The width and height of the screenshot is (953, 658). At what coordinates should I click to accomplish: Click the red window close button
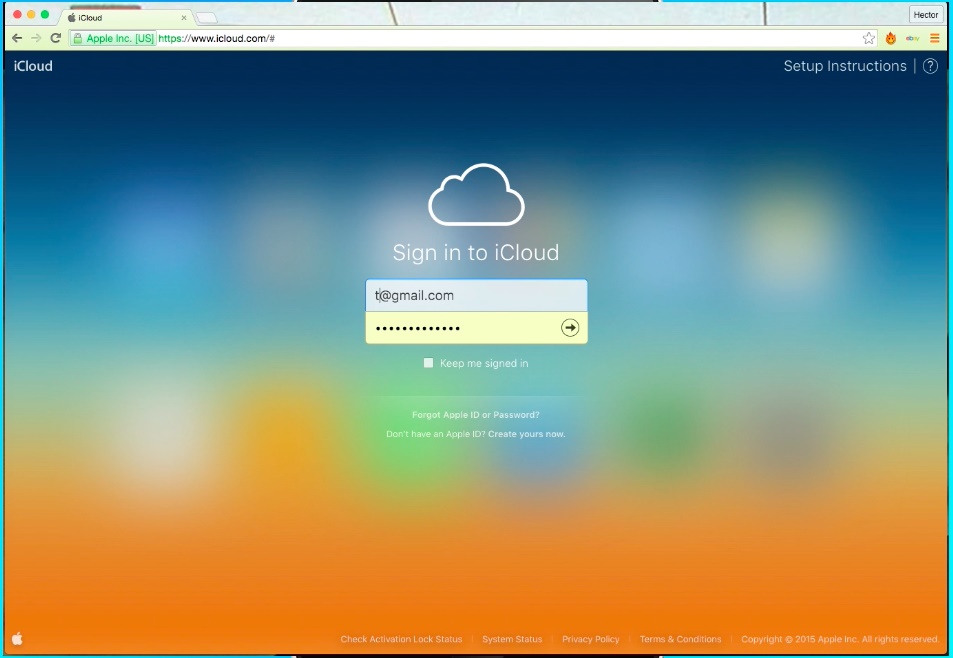tap(17, 15)
